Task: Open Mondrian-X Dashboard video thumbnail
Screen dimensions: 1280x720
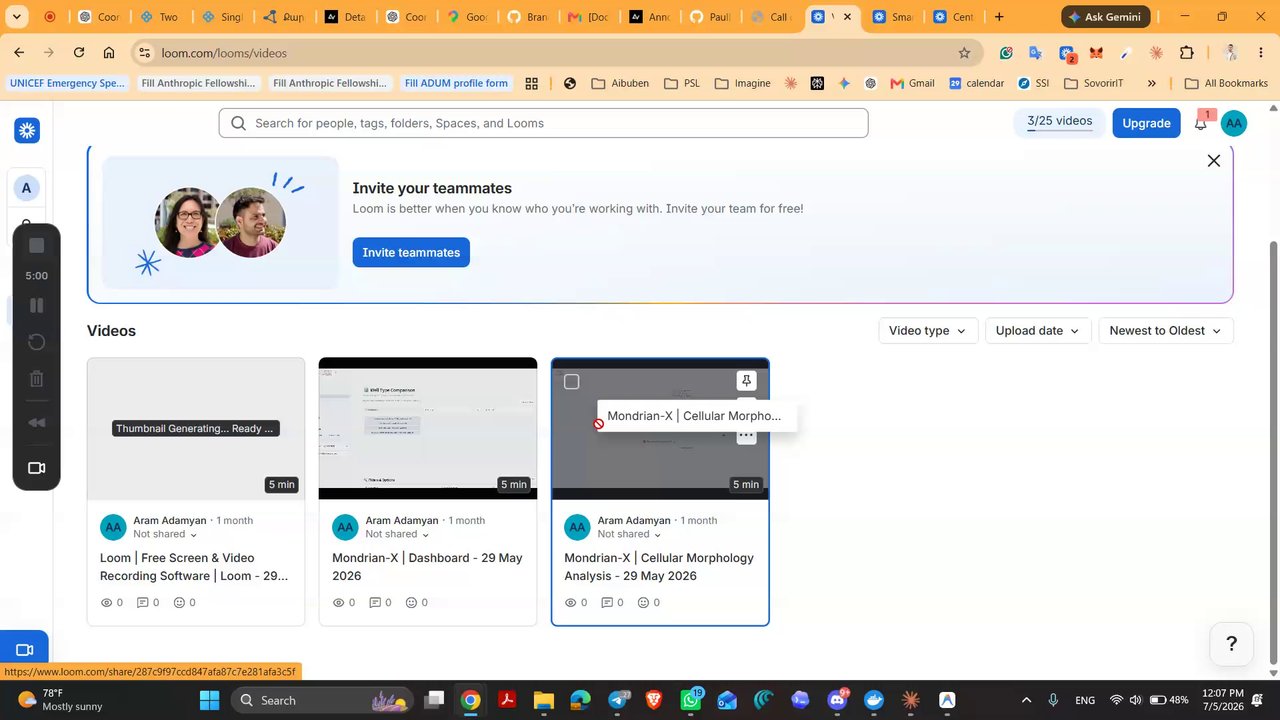Action: pos(428,429)
